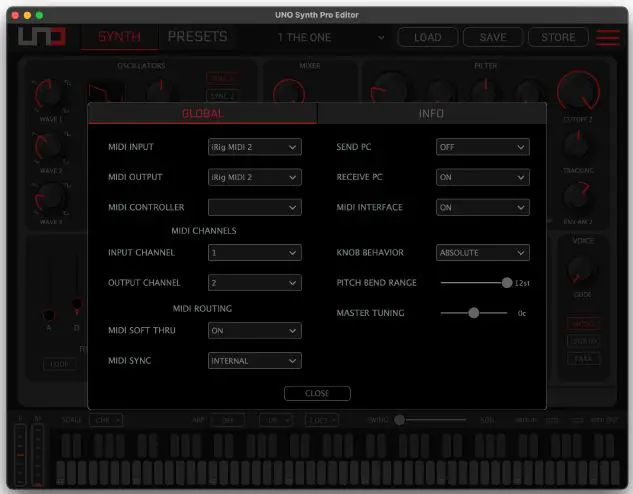Click the pitch wheel labeled P

pyautogui.click(x=20, y=455)
